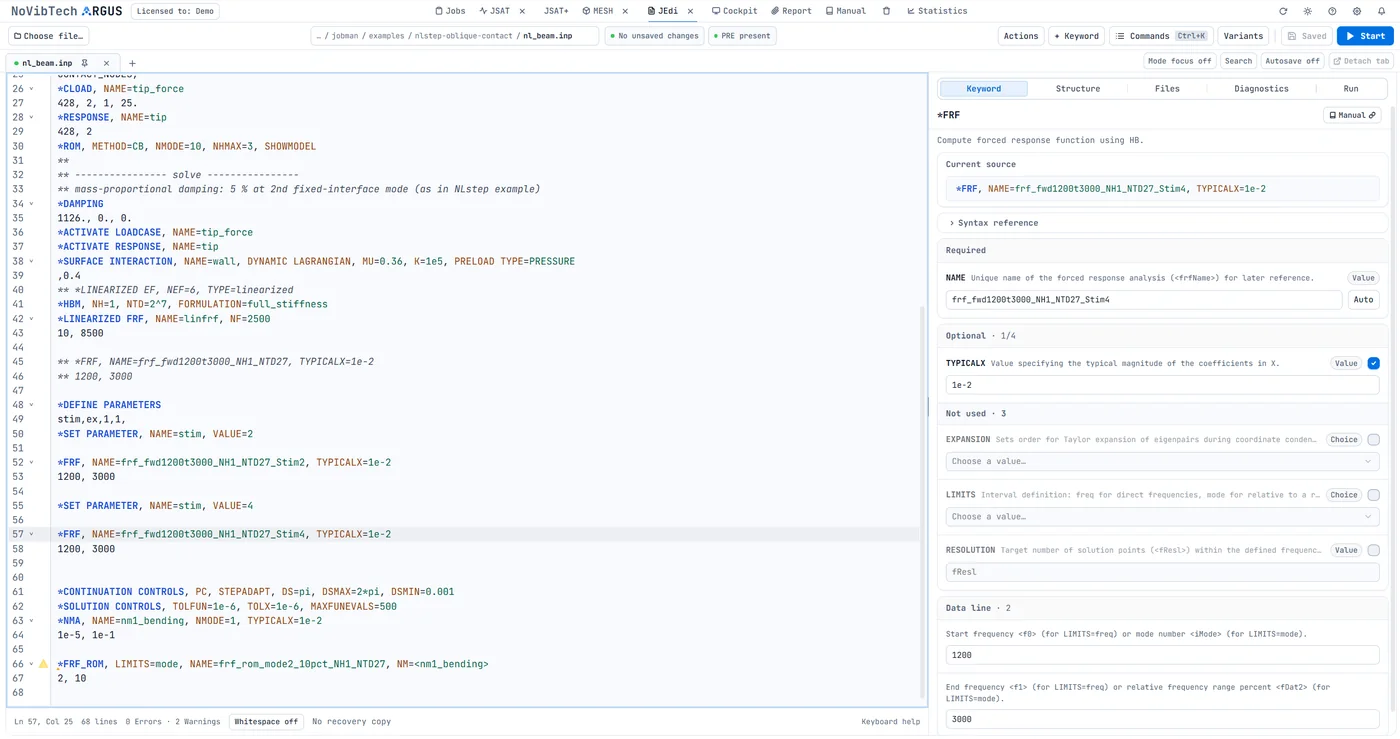Click the Variants button
The width and height of the screenshot is (1400, 739).
1243,36
